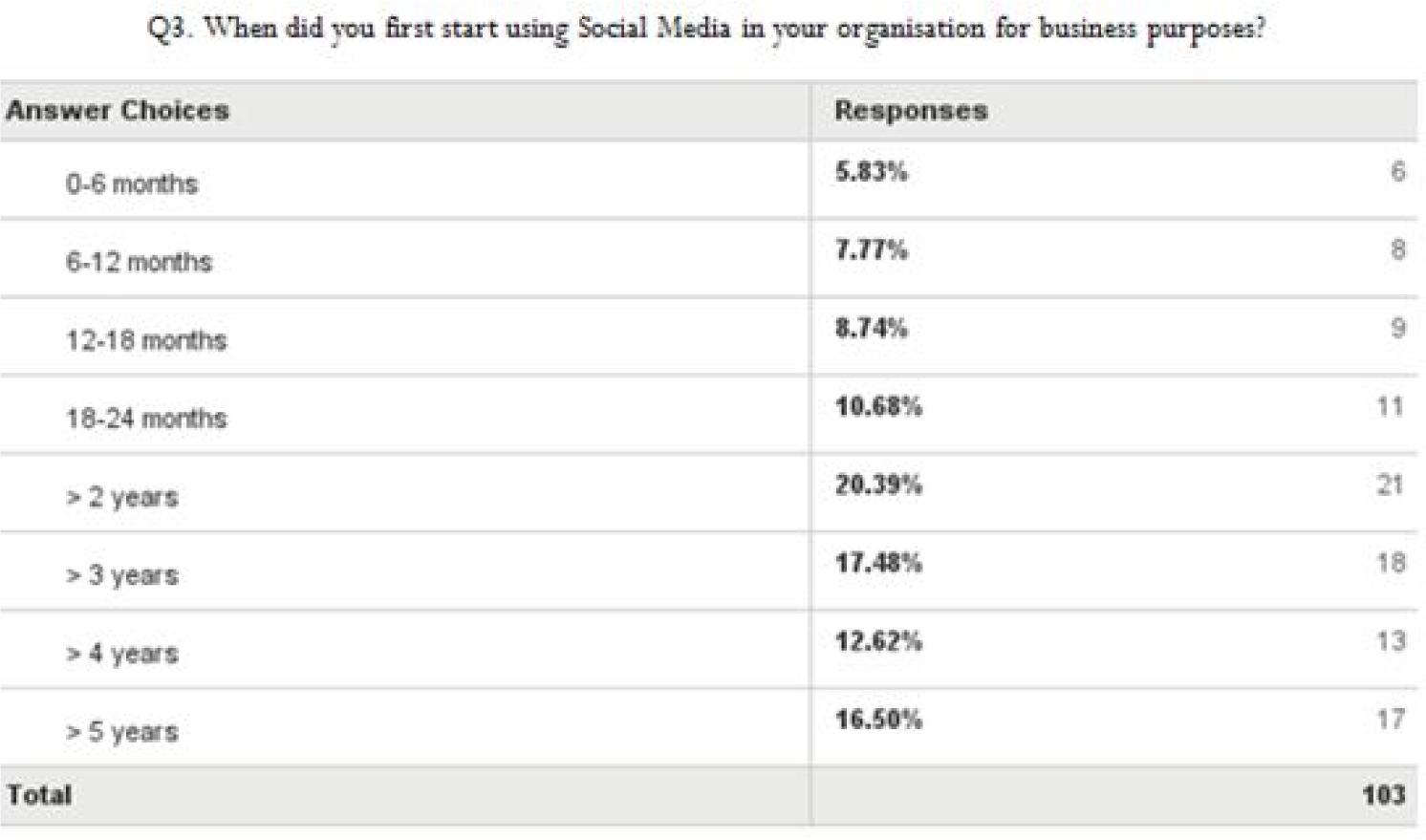Select the 18-24 months answer row

708,416
